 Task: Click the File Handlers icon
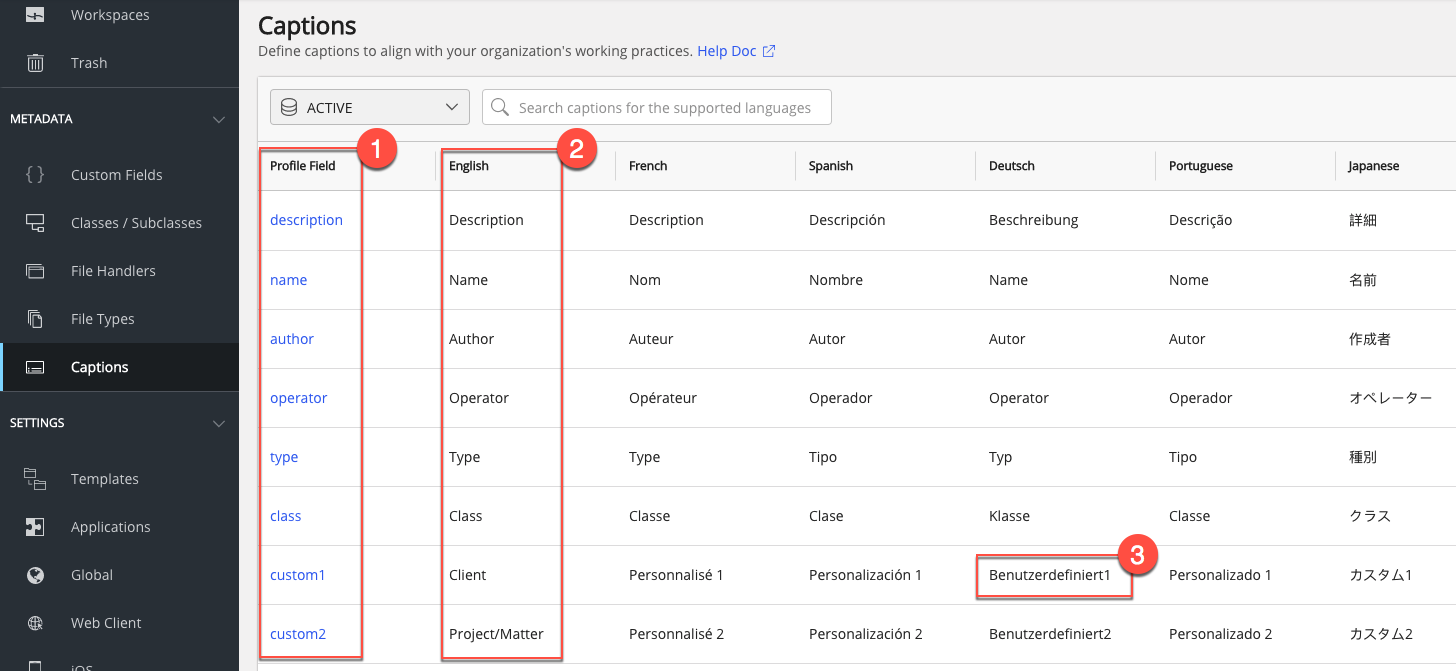pos(35,271)
